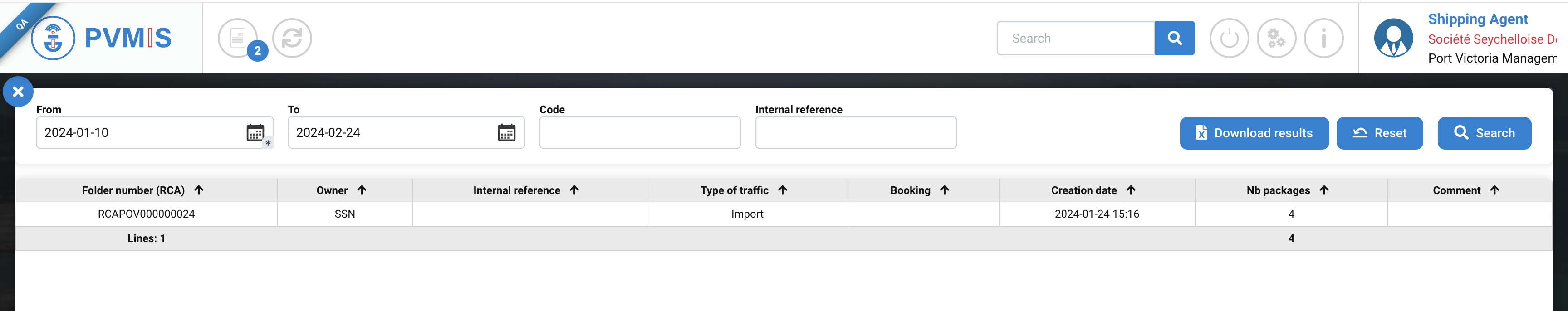The width and height of the screenshot is (1568, 311).
Task: Click the Download results button
Action: 1254,133
